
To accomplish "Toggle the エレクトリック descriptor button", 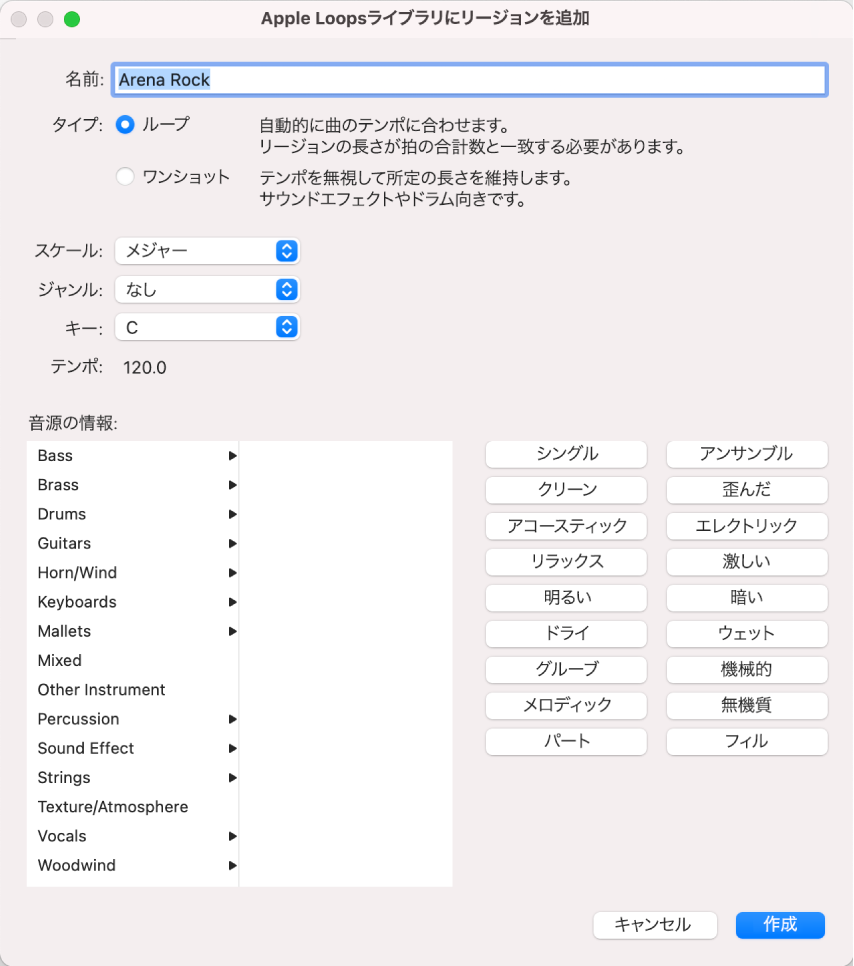I will click(747, 526).
